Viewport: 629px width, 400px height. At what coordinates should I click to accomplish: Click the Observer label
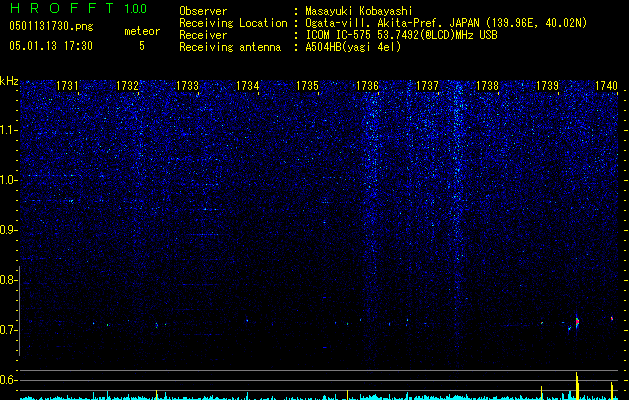[203, 11]
